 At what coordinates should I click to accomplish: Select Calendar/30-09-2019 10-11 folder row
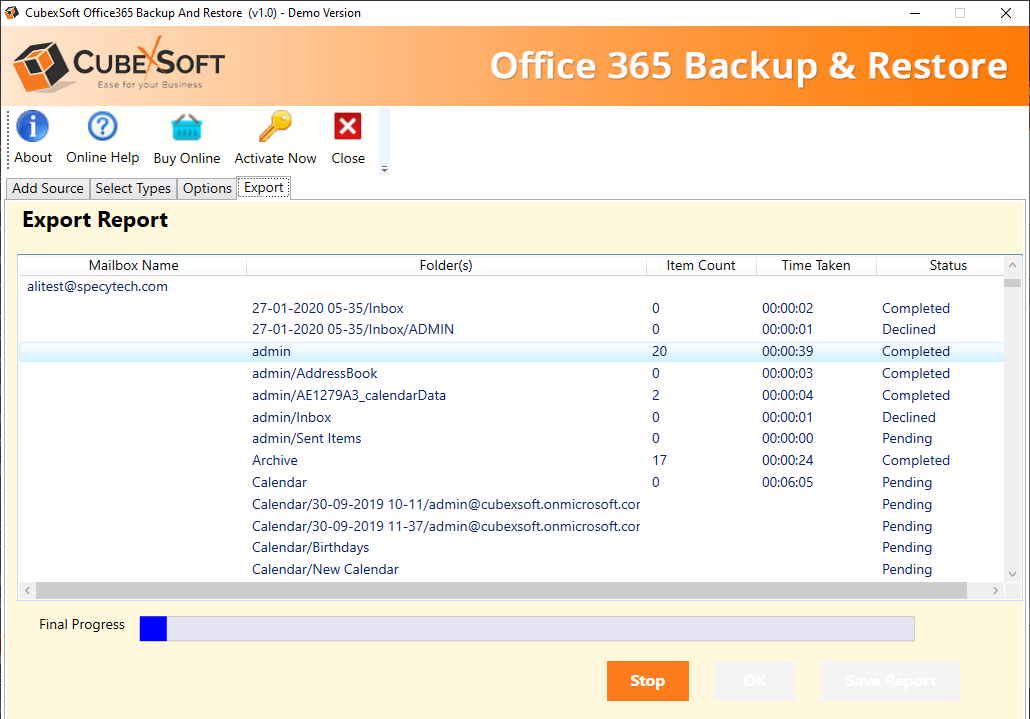[x=511, y=504]
